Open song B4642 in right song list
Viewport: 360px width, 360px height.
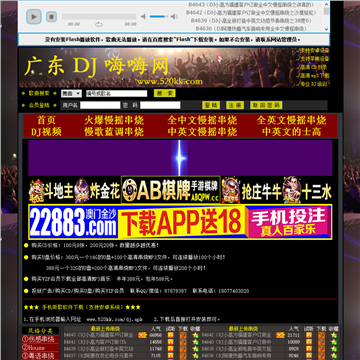coord(237,335)
